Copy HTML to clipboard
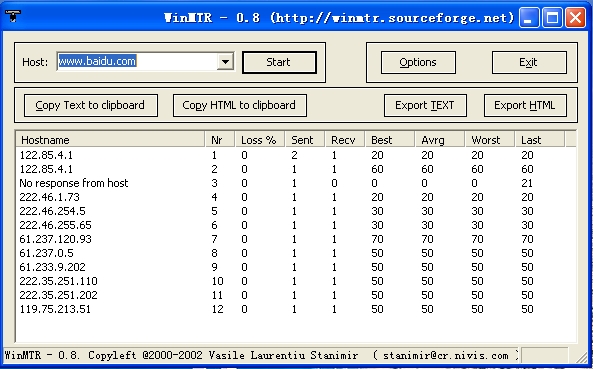The image size is (593, 369). [x=239, y=105]
